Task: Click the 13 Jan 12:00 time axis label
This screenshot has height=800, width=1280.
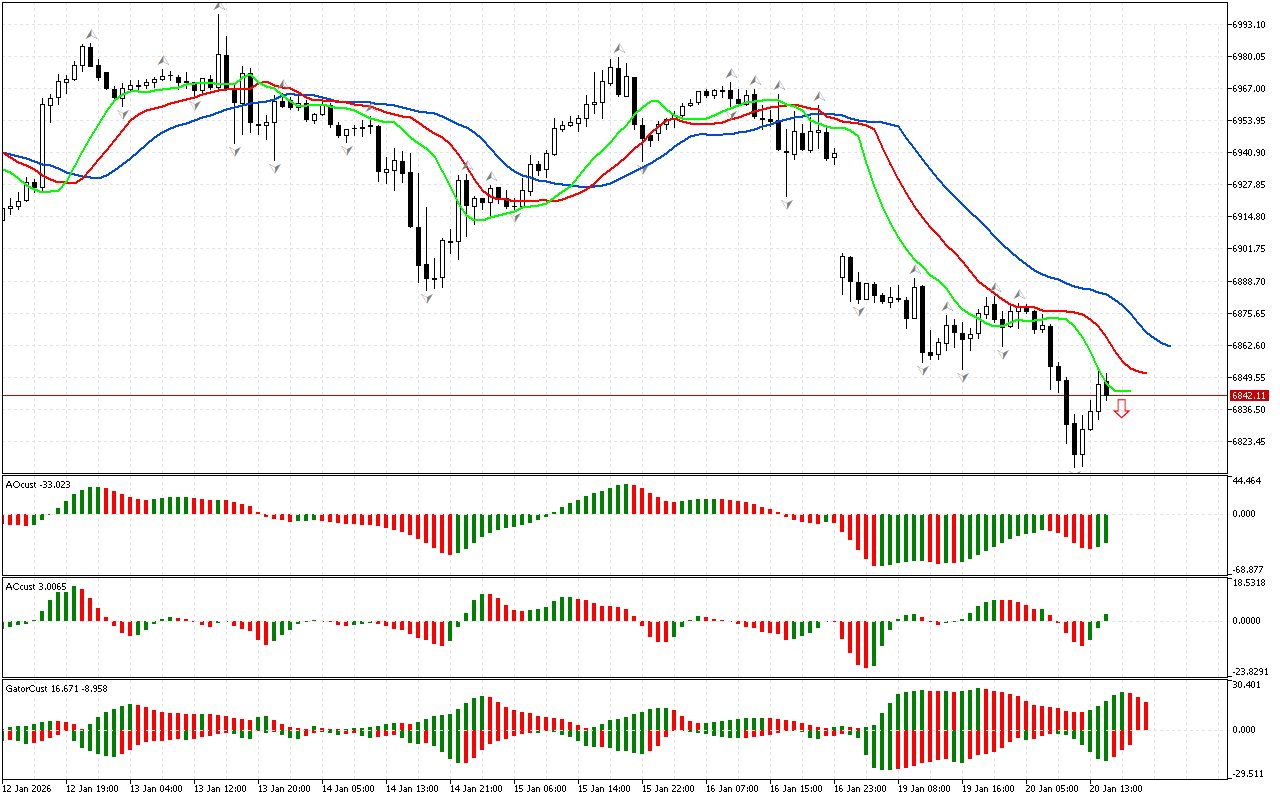Action: pos(220,788)
